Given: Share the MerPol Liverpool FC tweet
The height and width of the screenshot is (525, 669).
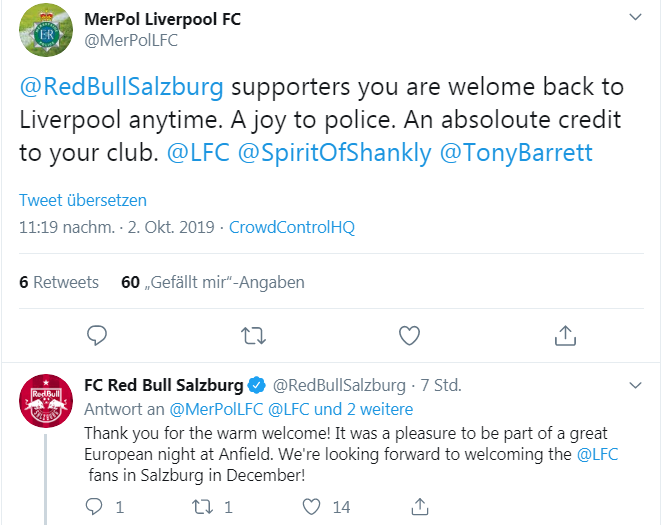Looking at the screenshot, I should [565, 335].
